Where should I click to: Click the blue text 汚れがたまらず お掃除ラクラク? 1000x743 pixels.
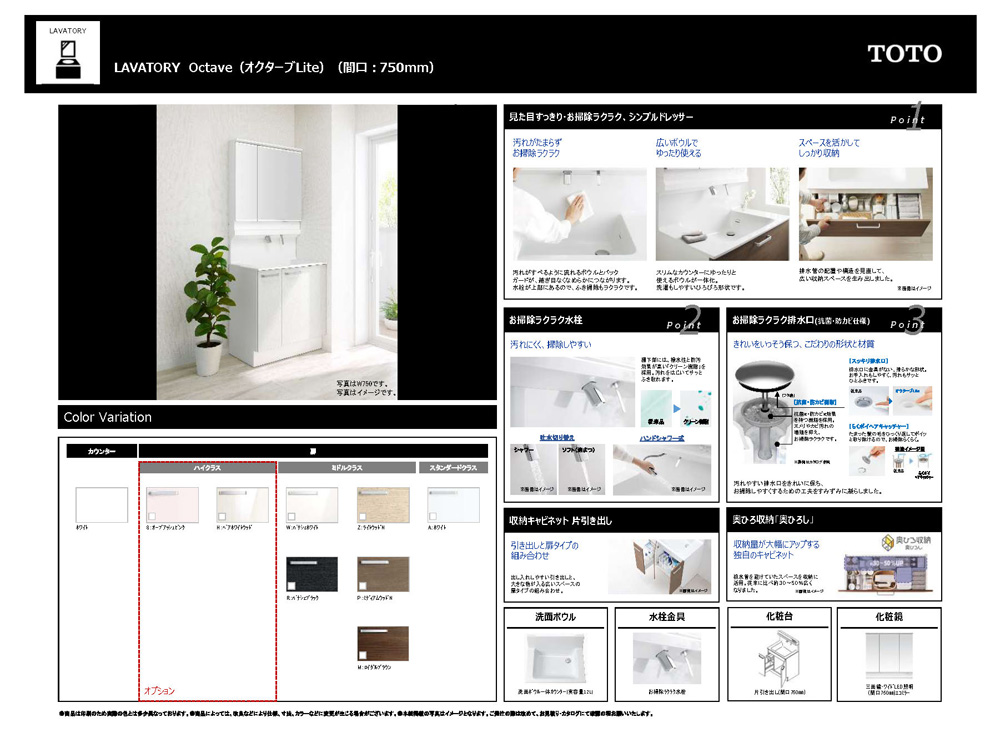(x=537, y=148)
